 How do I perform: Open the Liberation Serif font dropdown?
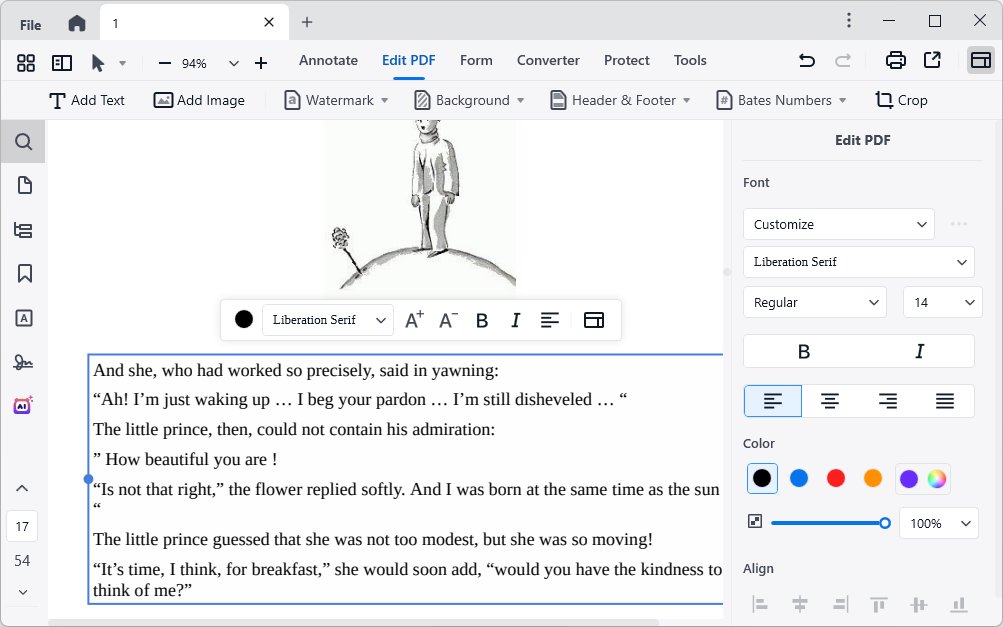[857, 261]
